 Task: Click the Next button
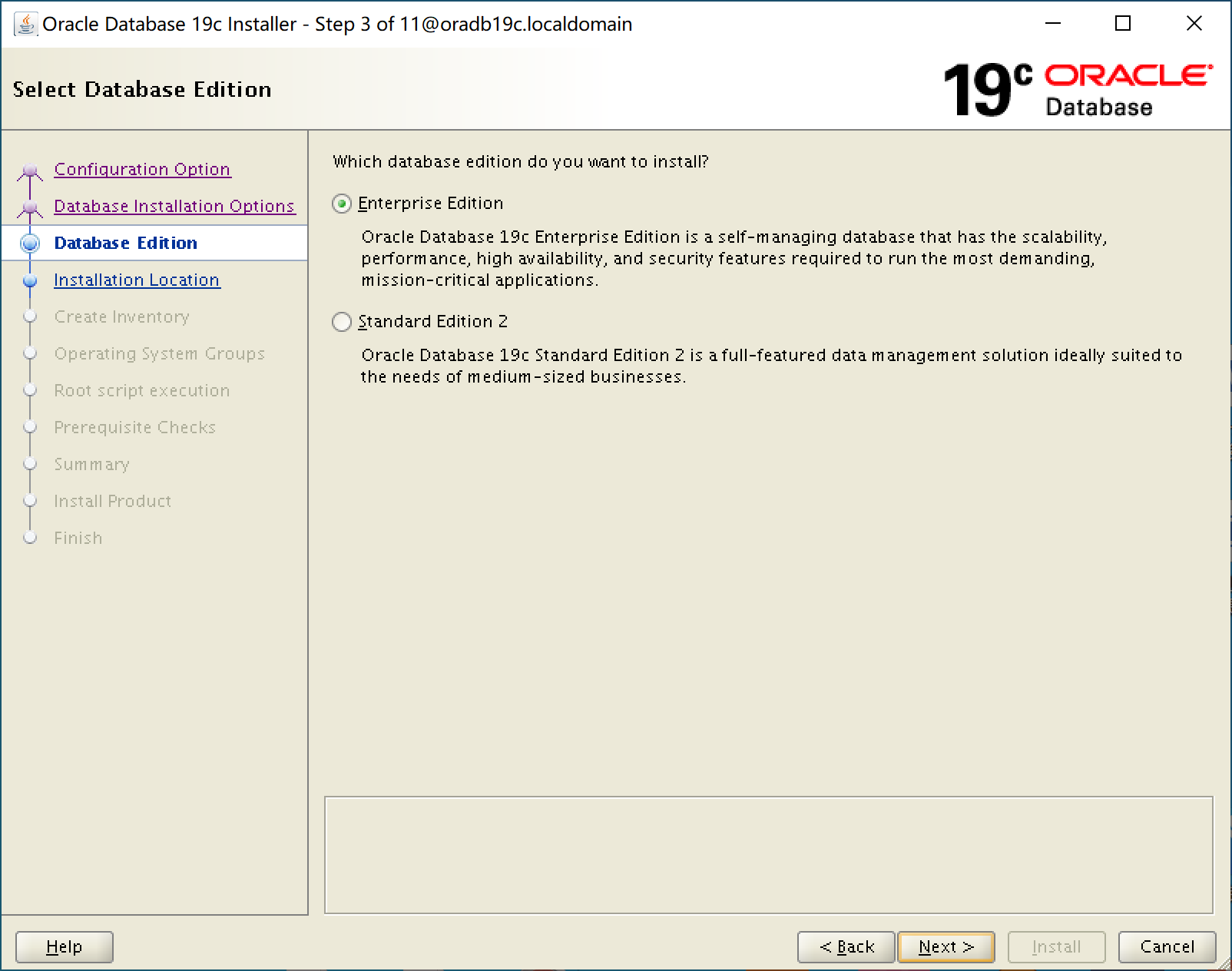(946, 946)
